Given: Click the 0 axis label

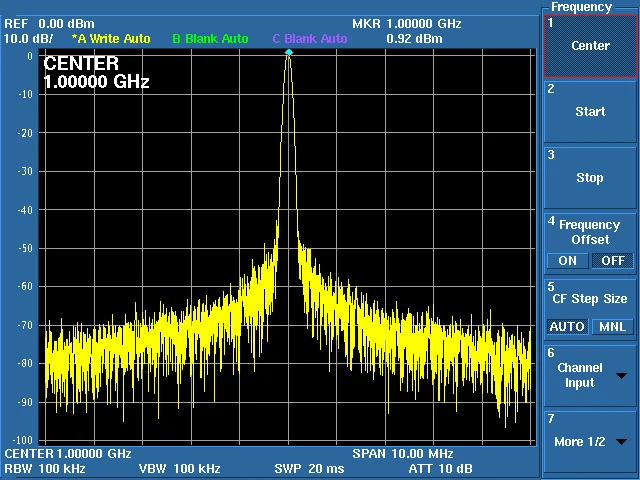Looking at the screenshot, I should 30,56.
